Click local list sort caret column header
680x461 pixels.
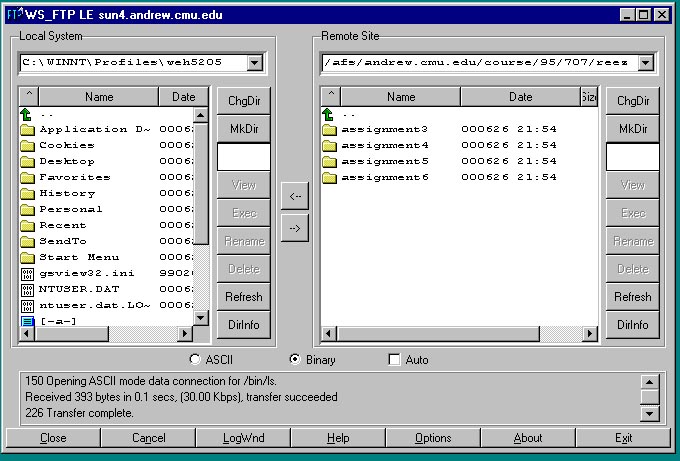click(x=29, y=96)
